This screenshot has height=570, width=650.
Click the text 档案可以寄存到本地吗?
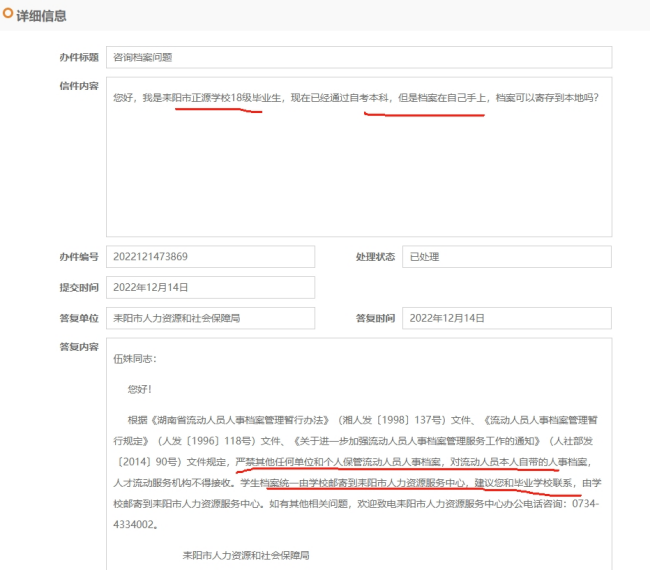click(547, 98)
